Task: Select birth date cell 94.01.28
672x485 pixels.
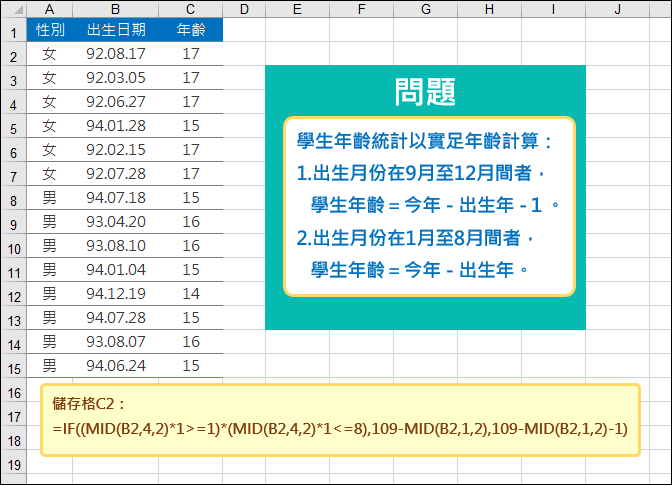Action: [115, 126]
